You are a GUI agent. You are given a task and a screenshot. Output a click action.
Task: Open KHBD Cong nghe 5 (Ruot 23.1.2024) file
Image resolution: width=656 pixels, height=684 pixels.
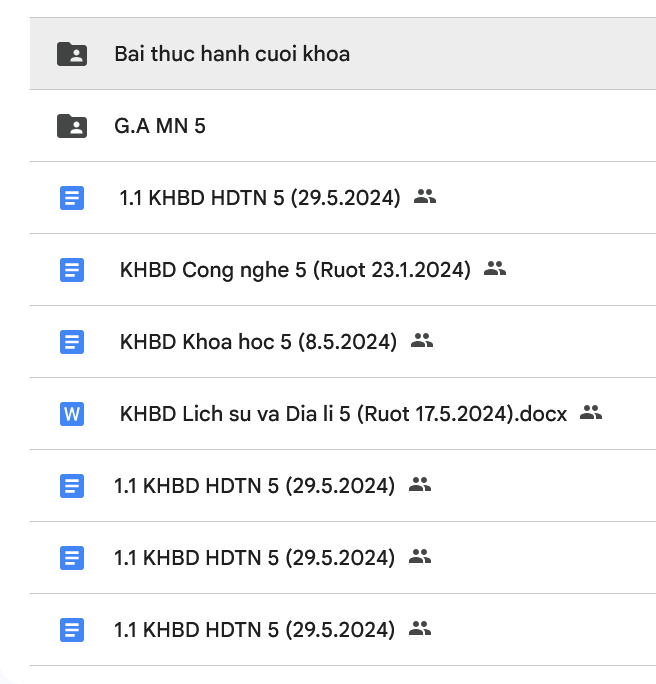(x=295, y=270)
